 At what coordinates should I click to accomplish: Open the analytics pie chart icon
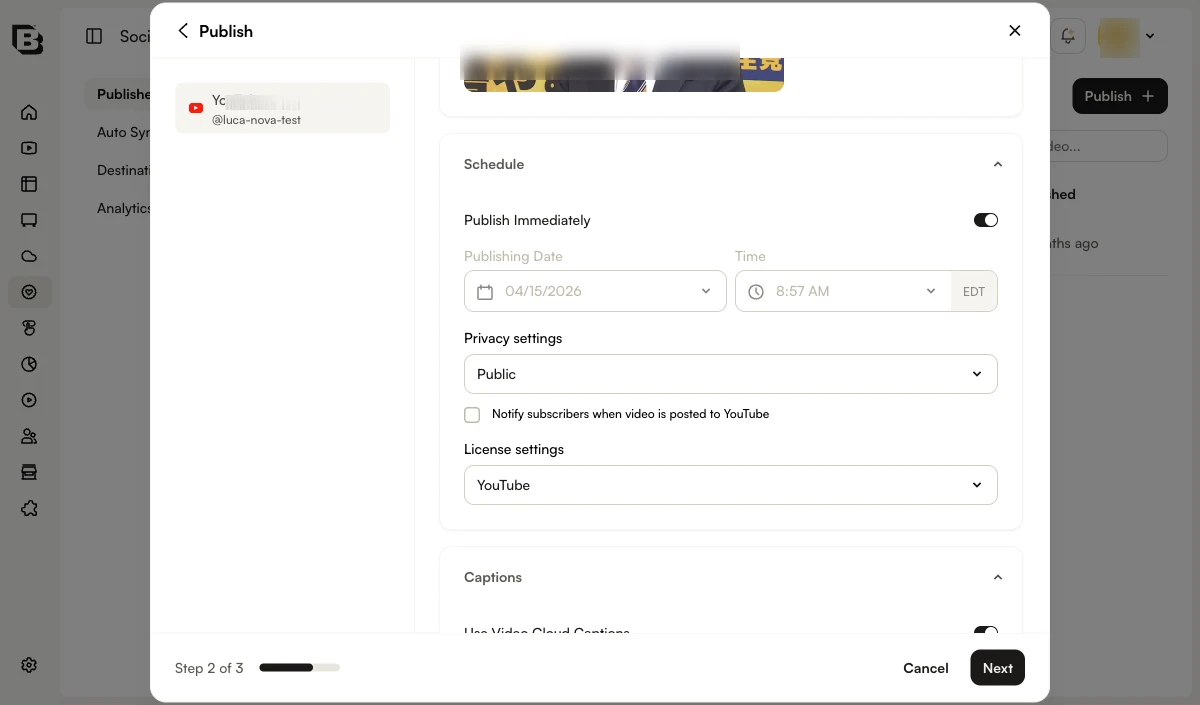[x=29, y=364]
